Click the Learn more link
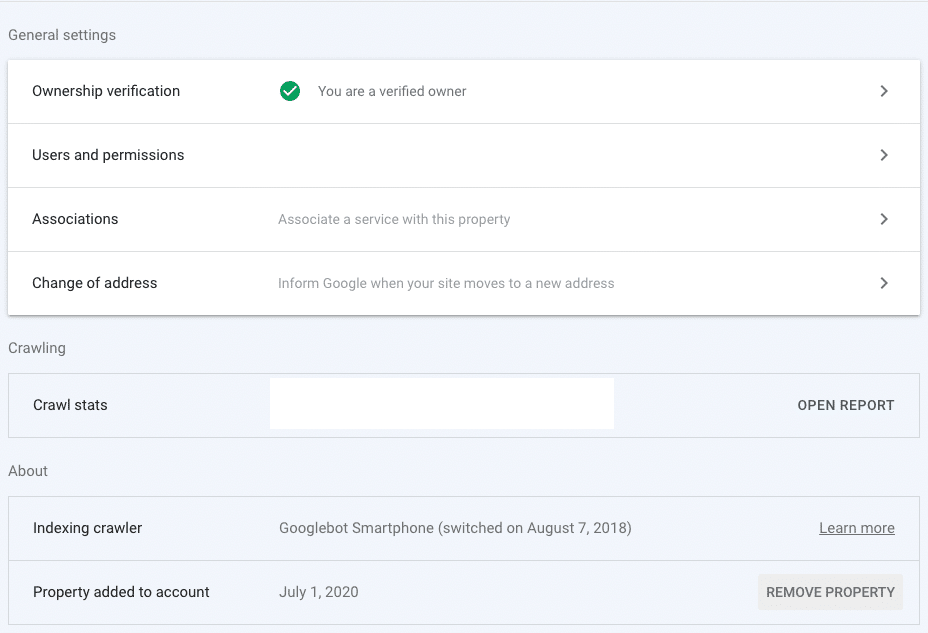 (856, 528)
